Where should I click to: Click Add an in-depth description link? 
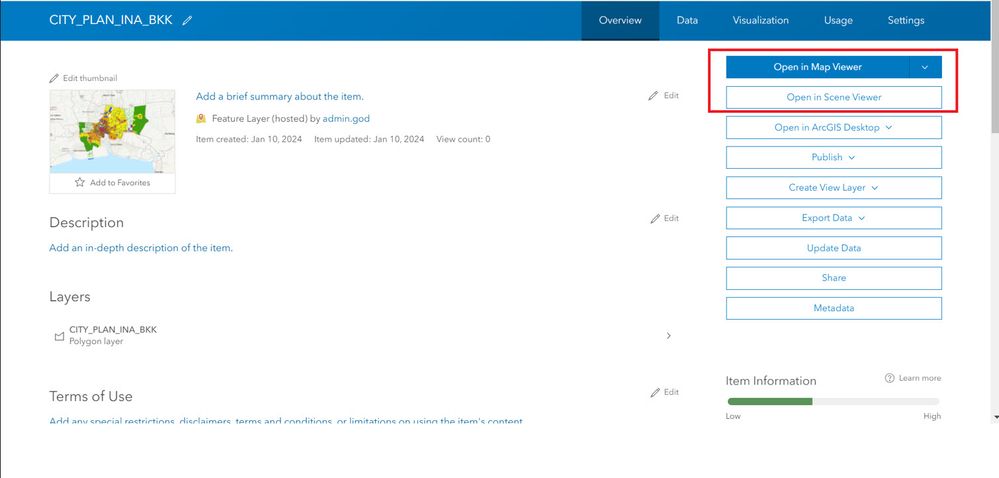(x=141, y=248)
